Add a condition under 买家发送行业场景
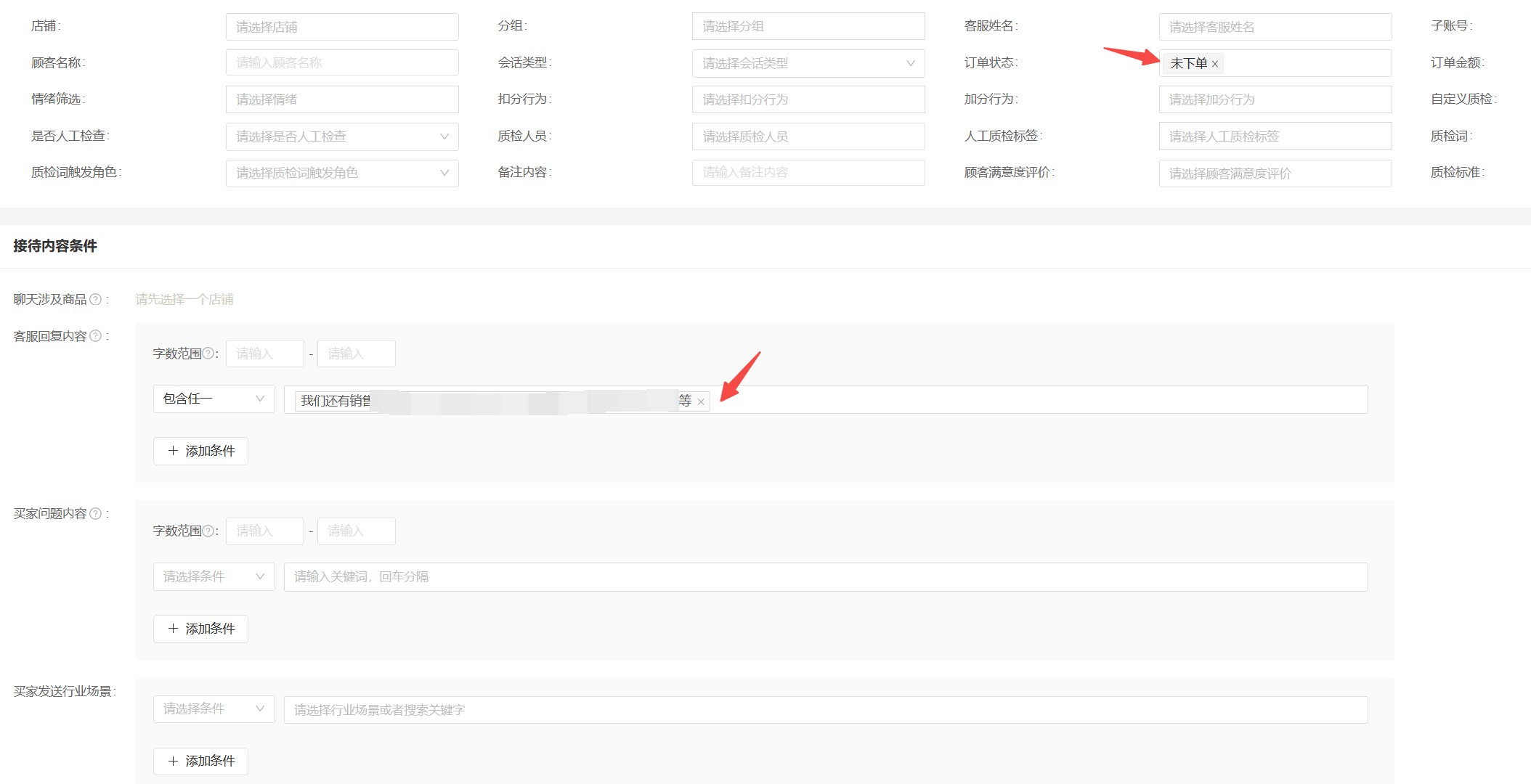The height and width of the screenshot is (784, 1531). coord(200,761)
